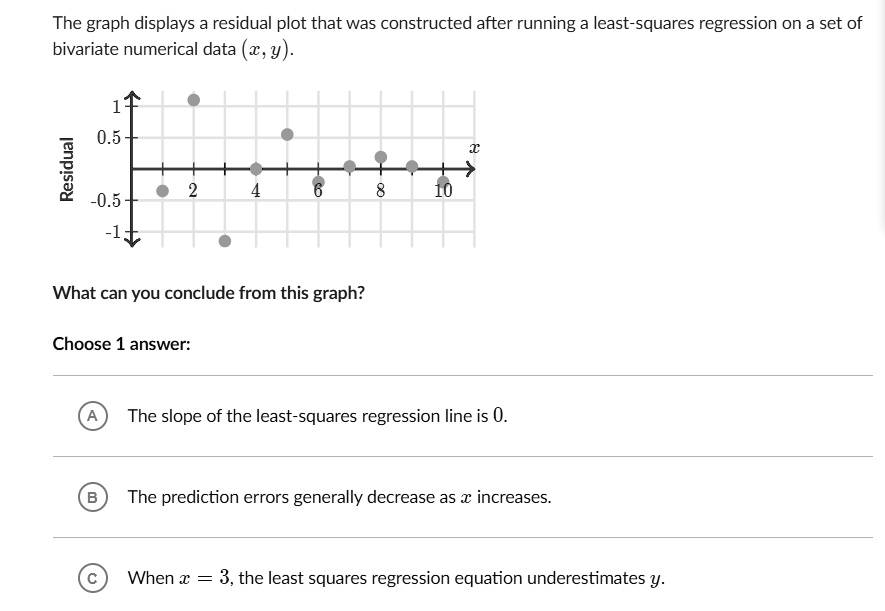Click the gridline intersection at x = 6
Screen dimensions: 885x611
pos(317,167)
